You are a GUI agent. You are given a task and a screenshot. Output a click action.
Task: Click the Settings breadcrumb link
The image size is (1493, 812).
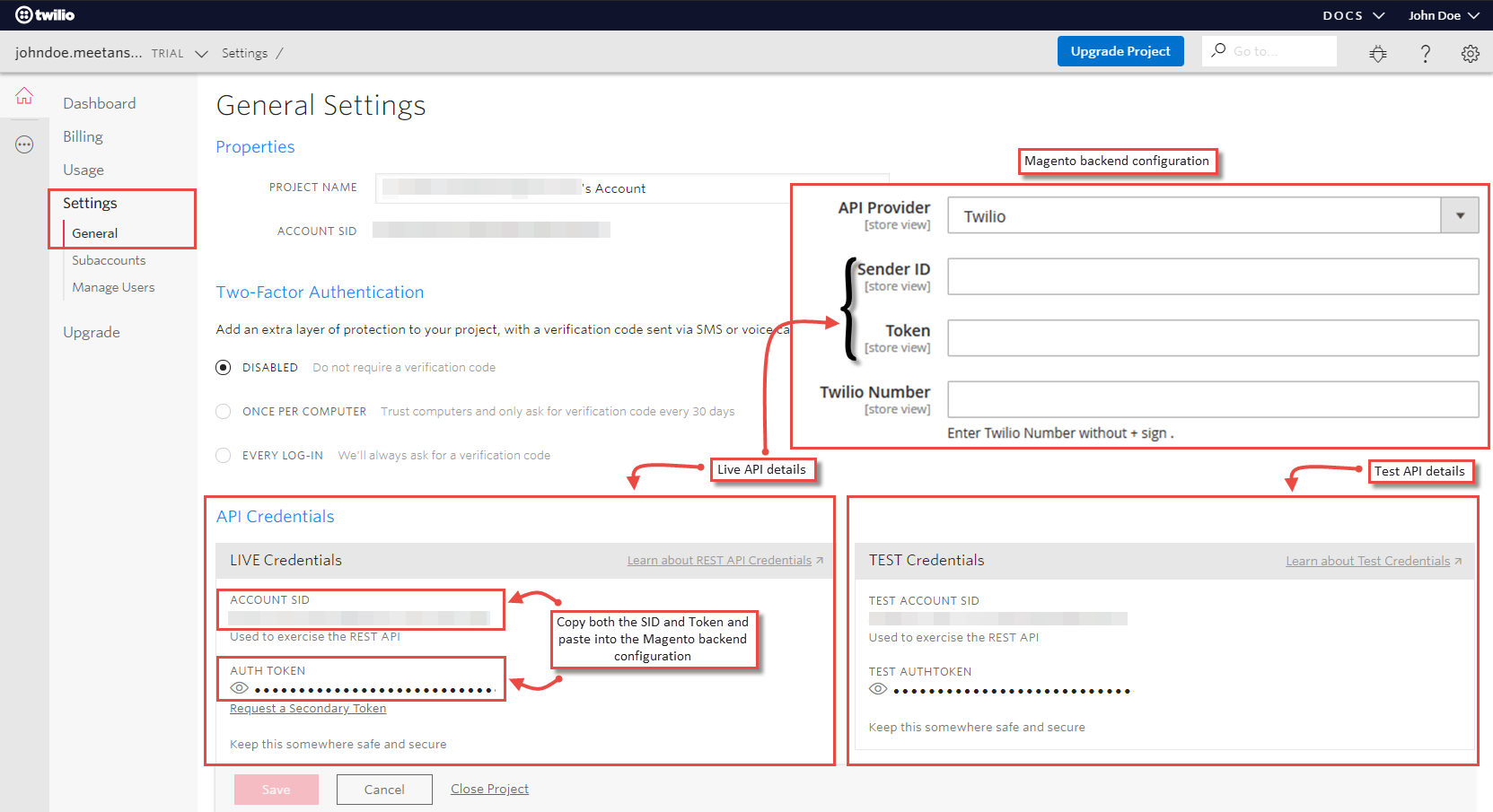[244, 53]
